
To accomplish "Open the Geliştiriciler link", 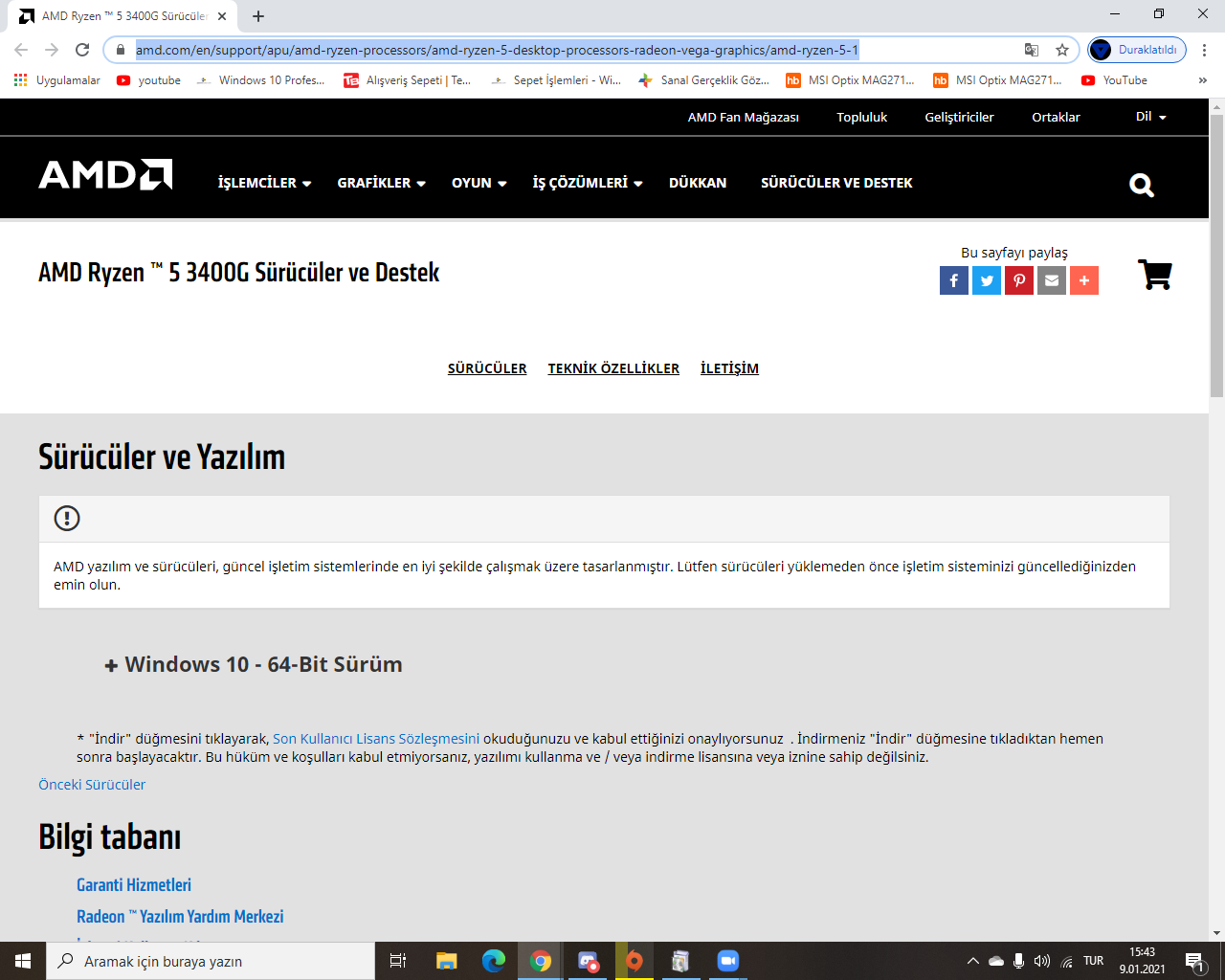I will pyautogui.click(x=959, y=118).
